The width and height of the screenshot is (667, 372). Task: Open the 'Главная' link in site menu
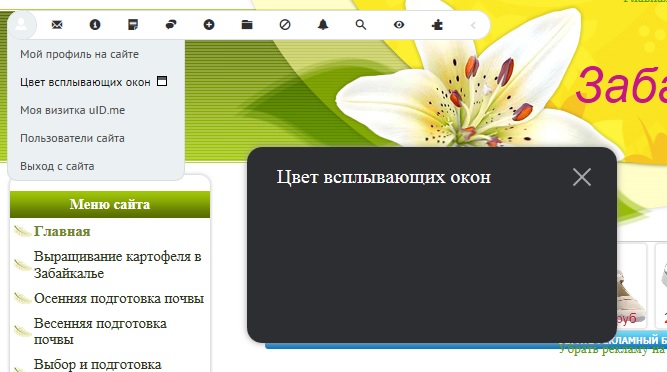coord(62,231)
